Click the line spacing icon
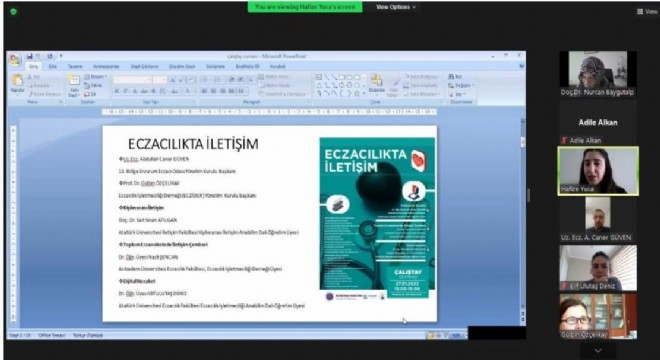Viewport: 660px width, 360px height. point(250,80)
